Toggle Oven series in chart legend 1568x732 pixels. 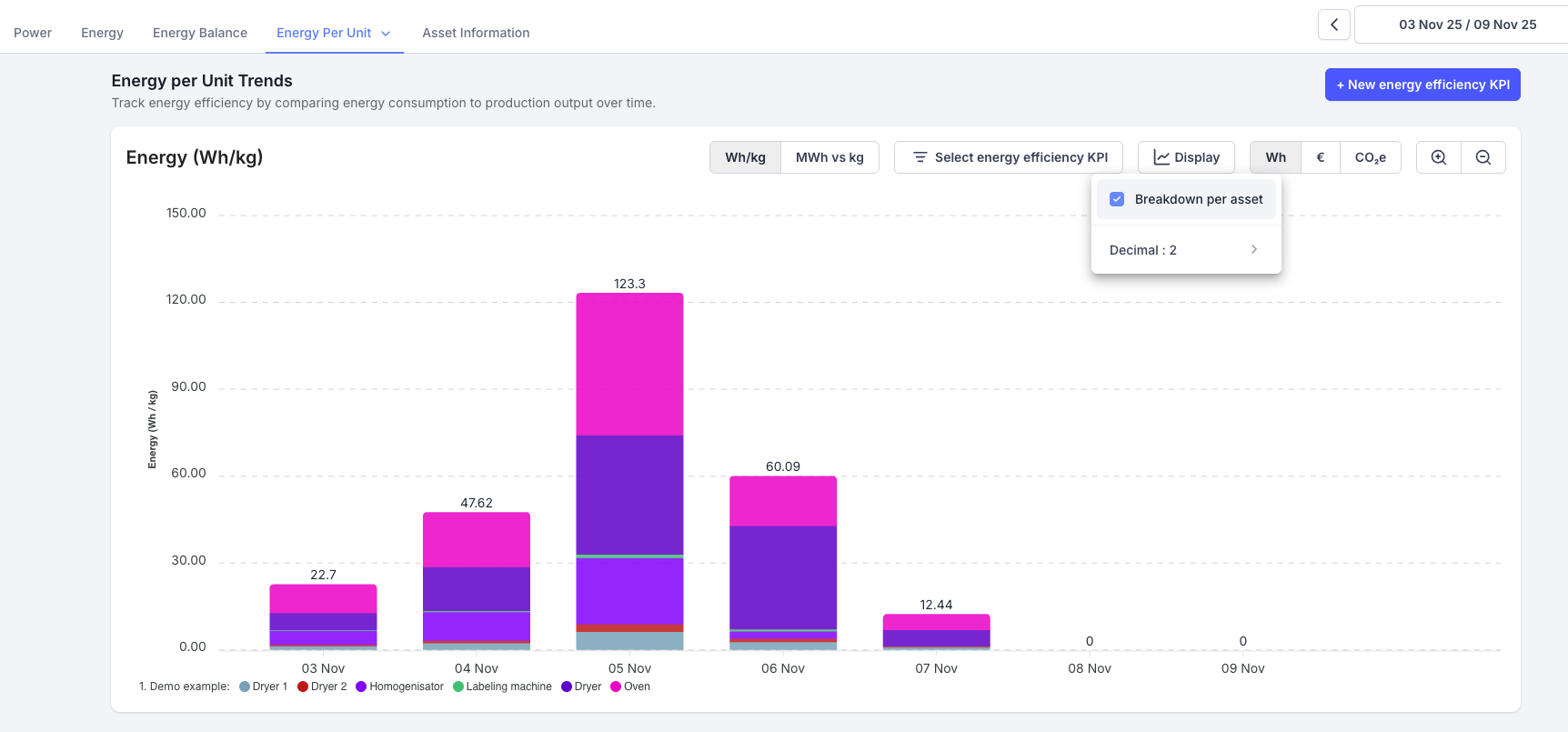point(629,687)
